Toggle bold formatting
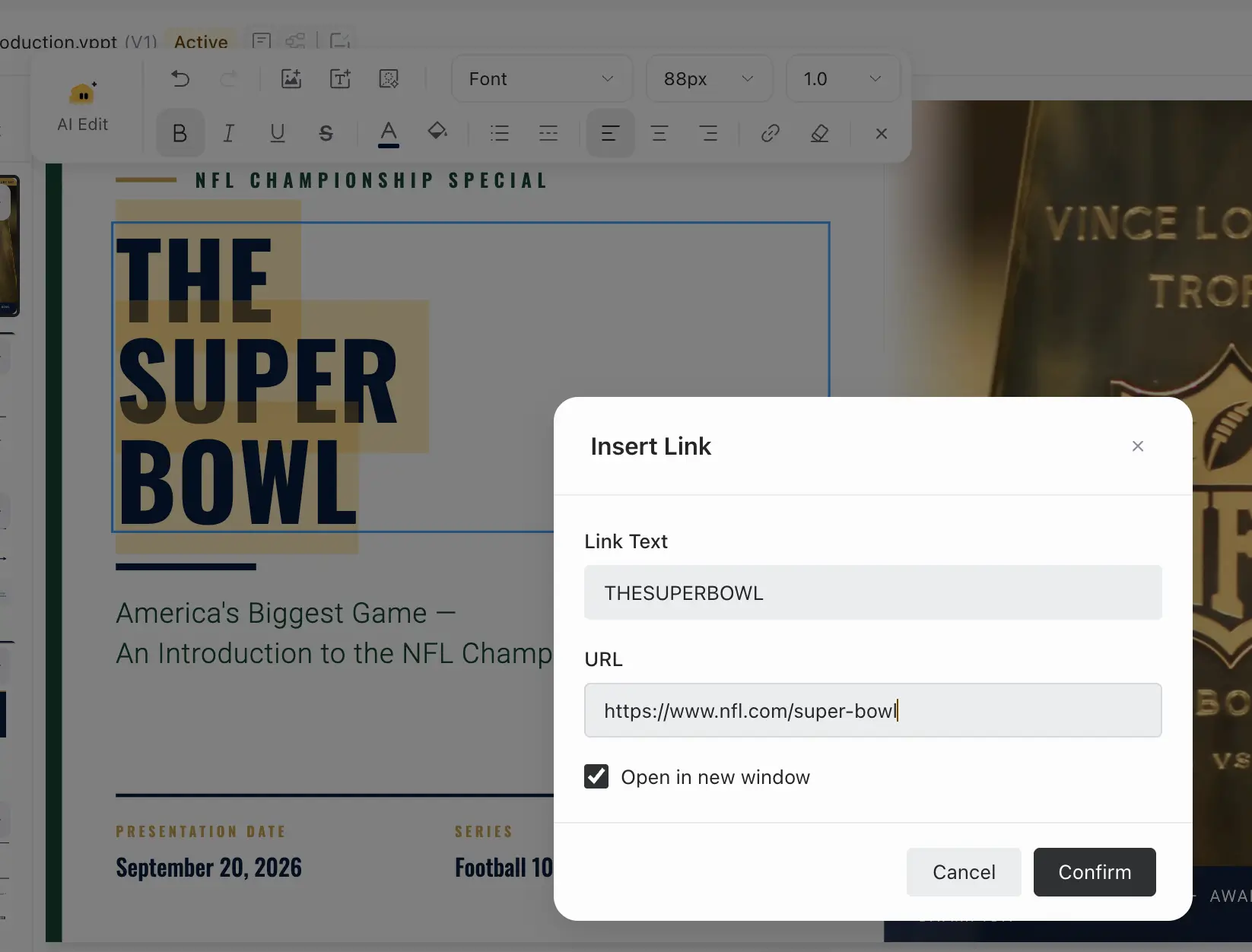1252x952 pixels. pos(180,133)
